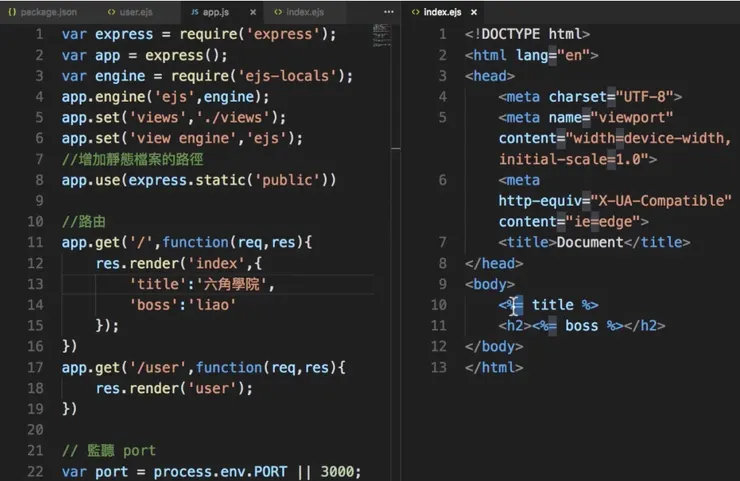Click title variable in EJS tag

coord(553,305)
